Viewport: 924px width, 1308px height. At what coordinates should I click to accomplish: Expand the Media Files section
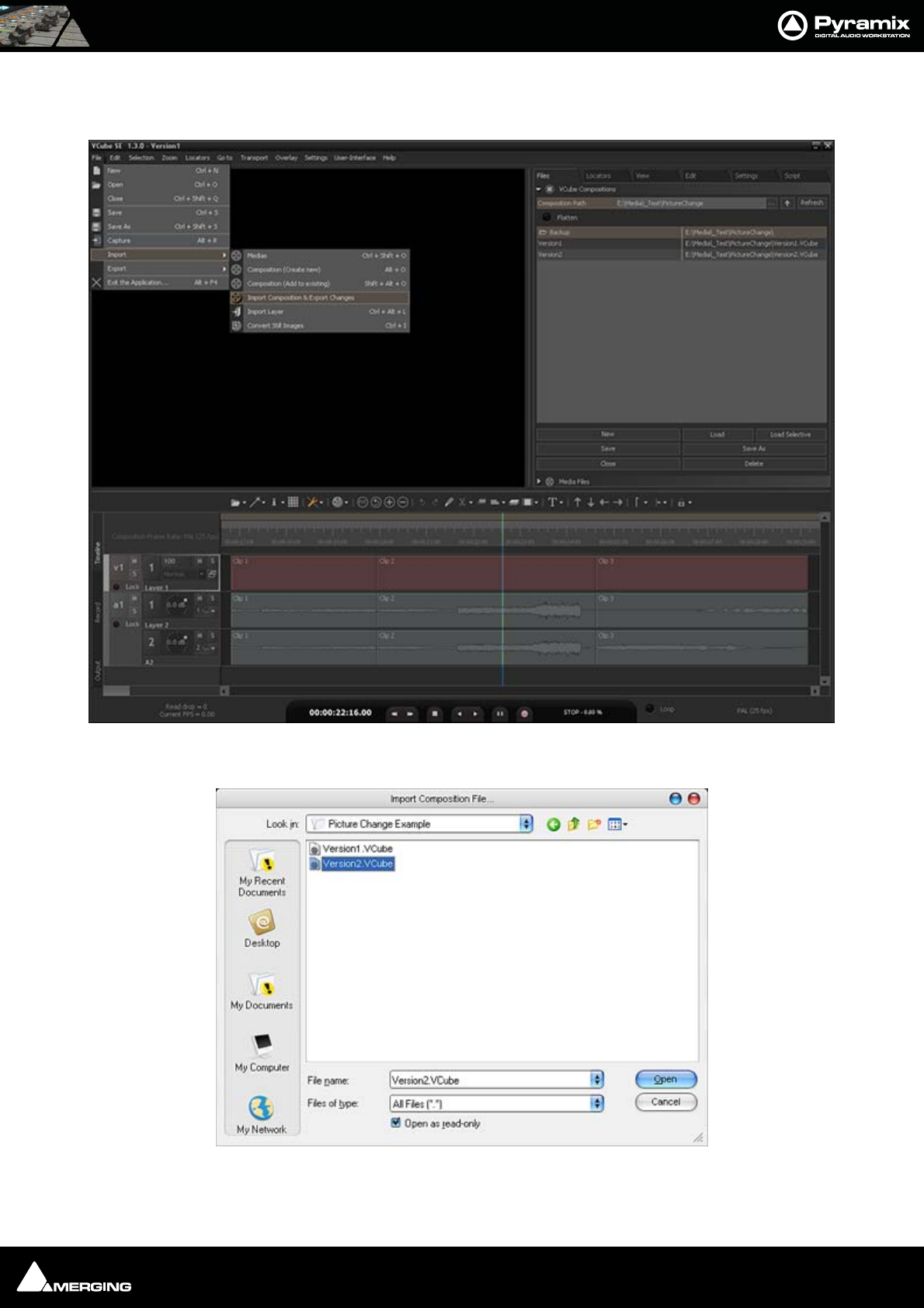click(539, 482)
